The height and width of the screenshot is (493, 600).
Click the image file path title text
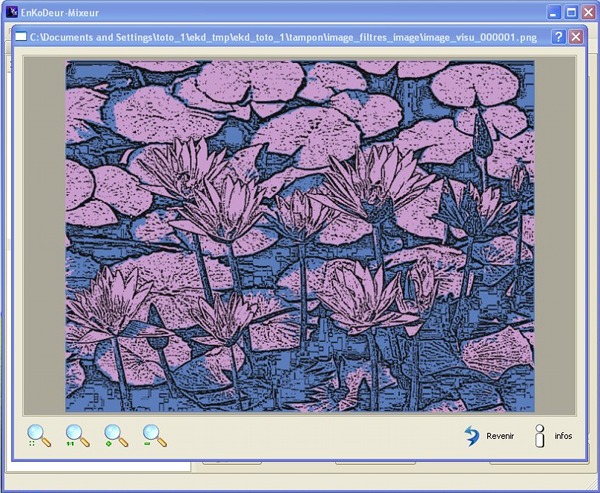284,38
